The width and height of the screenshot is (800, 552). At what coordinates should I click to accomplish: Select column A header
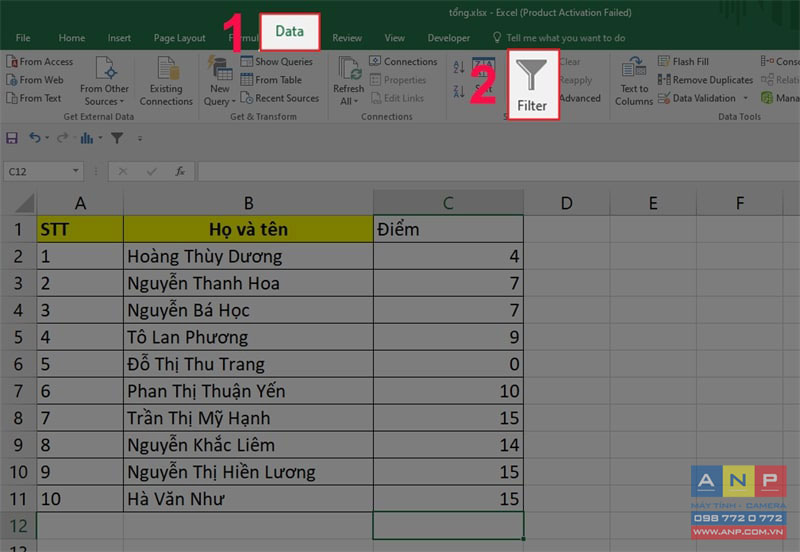pyautogui.click(x=80, y=203)
